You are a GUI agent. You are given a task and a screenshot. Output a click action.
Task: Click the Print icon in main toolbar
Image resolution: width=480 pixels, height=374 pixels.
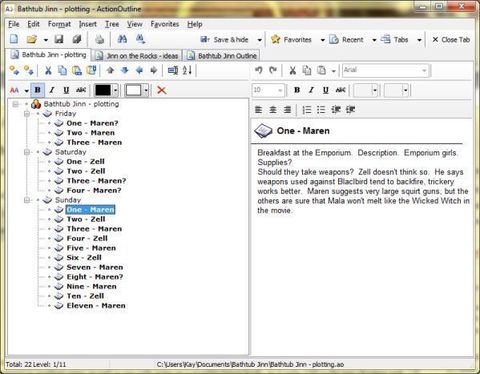[99, 39]
